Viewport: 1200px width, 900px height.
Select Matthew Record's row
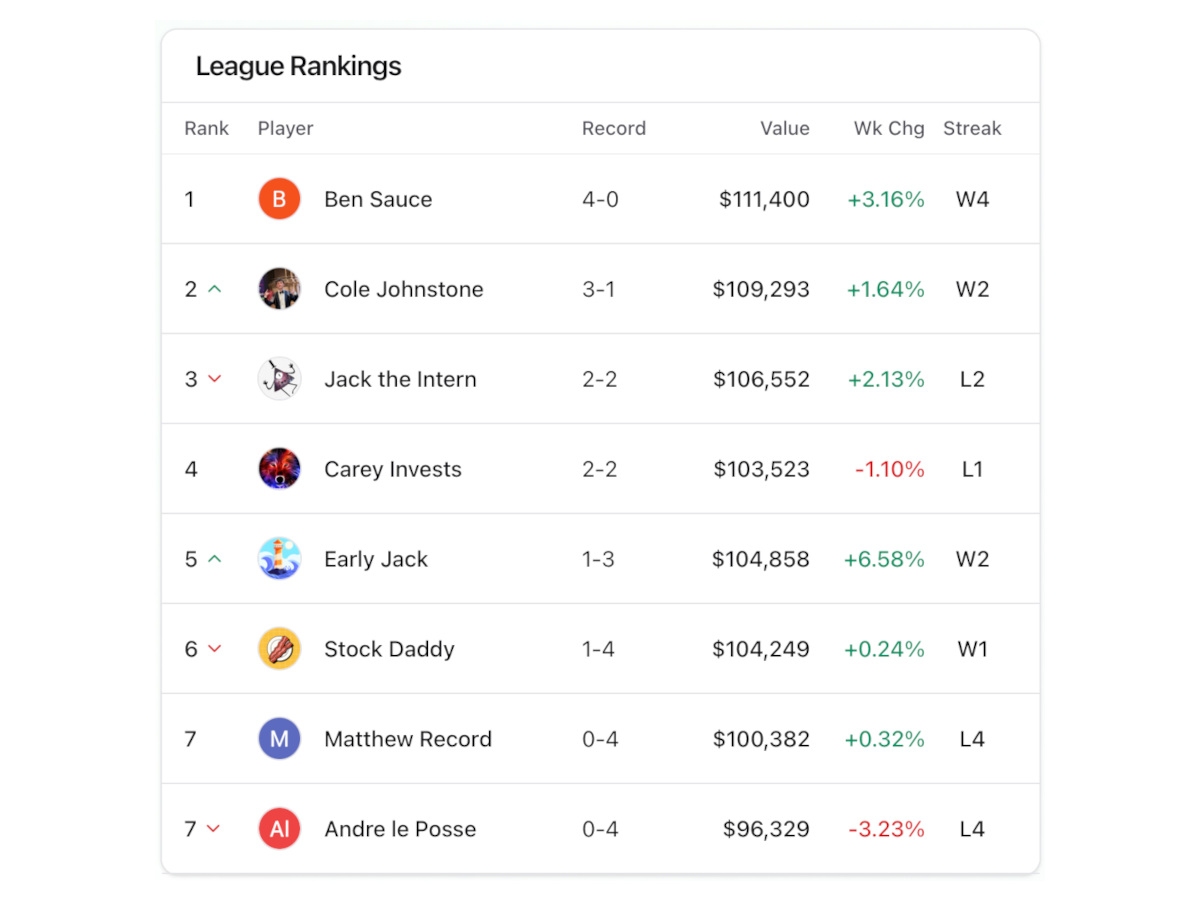(600, 738)
